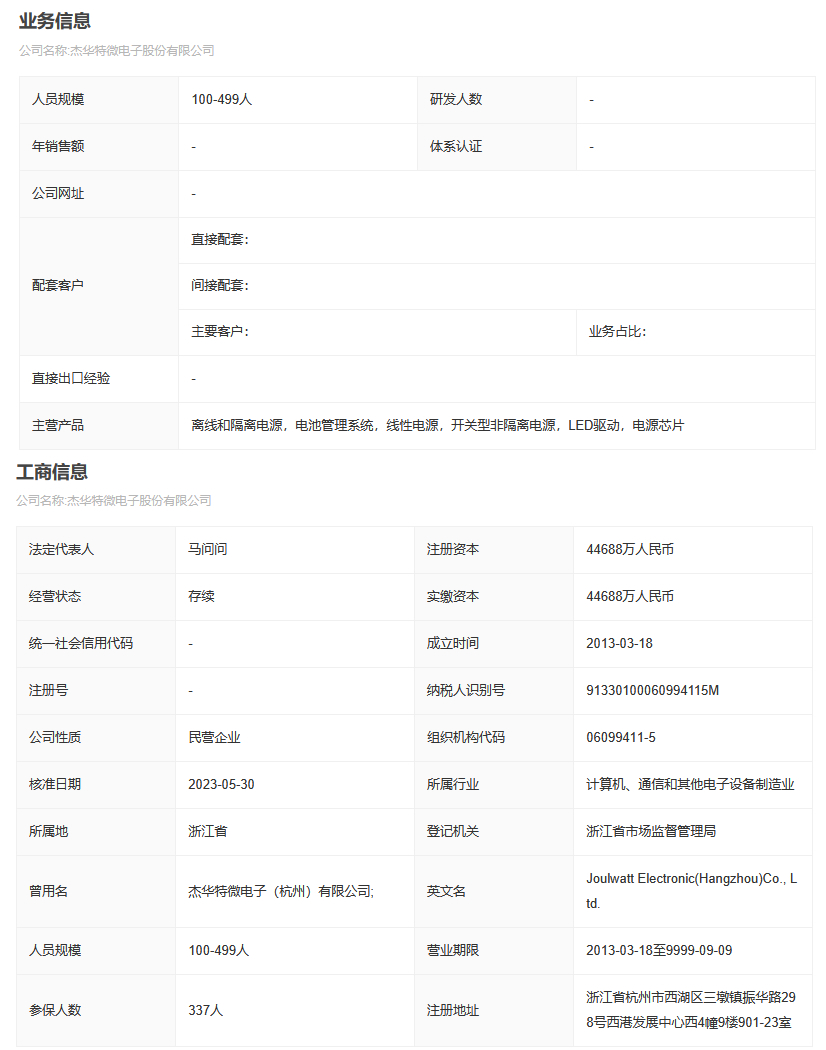
Task: Click the 存续 status value
Action: (201, 596)
